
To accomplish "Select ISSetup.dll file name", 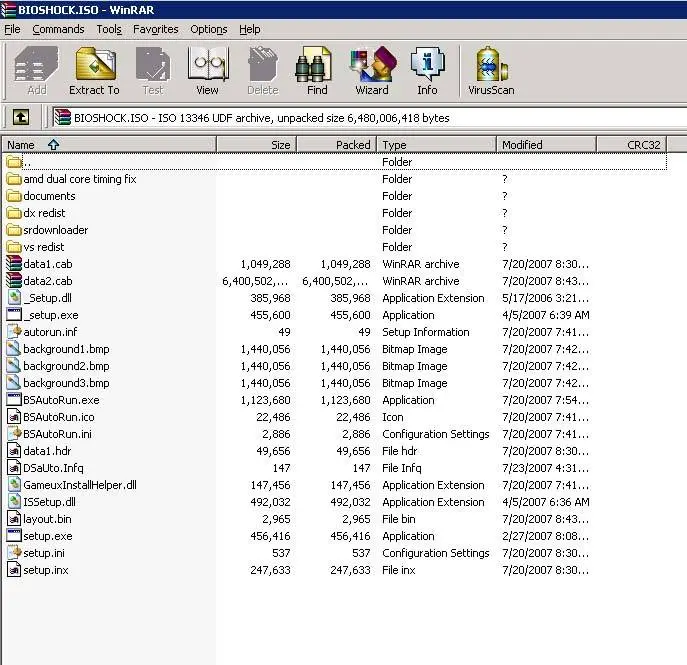I will click(x=49, y=502).
